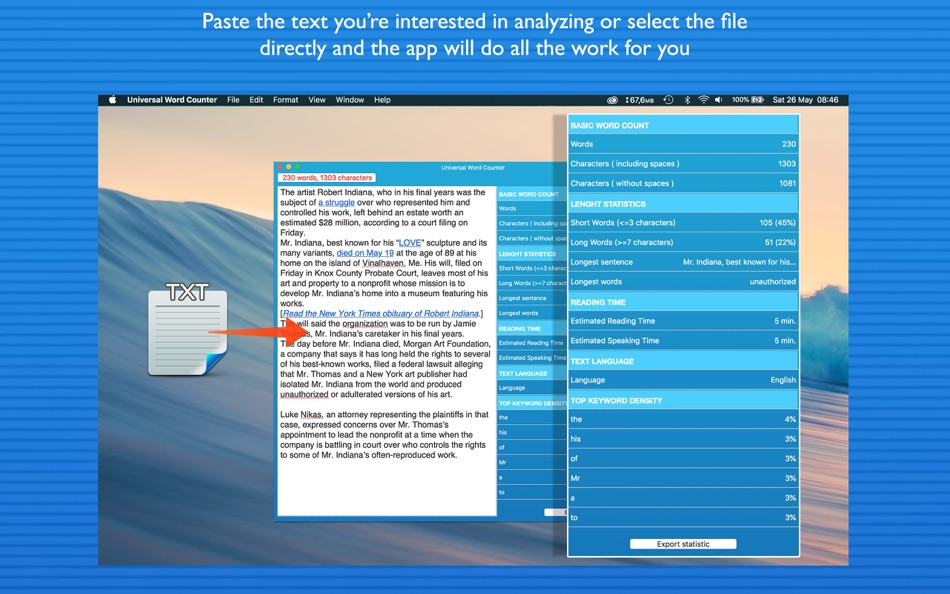Click the date 'Sat 26 May 08:46'
The width and height of the screenshot is (950, 594).
805,100
